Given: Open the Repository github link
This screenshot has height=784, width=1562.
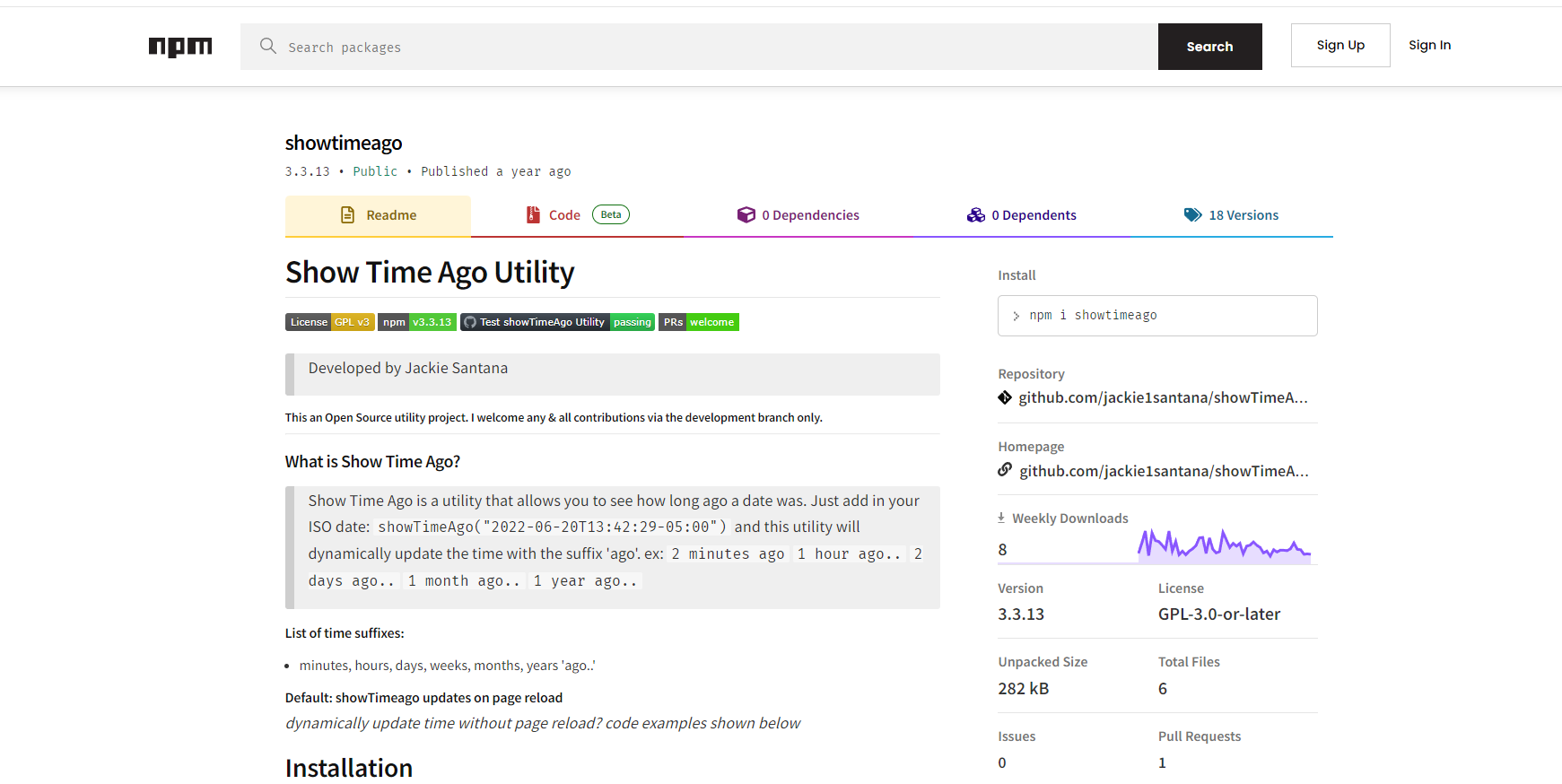Looking at the screenshot, I should [1163, 397].
